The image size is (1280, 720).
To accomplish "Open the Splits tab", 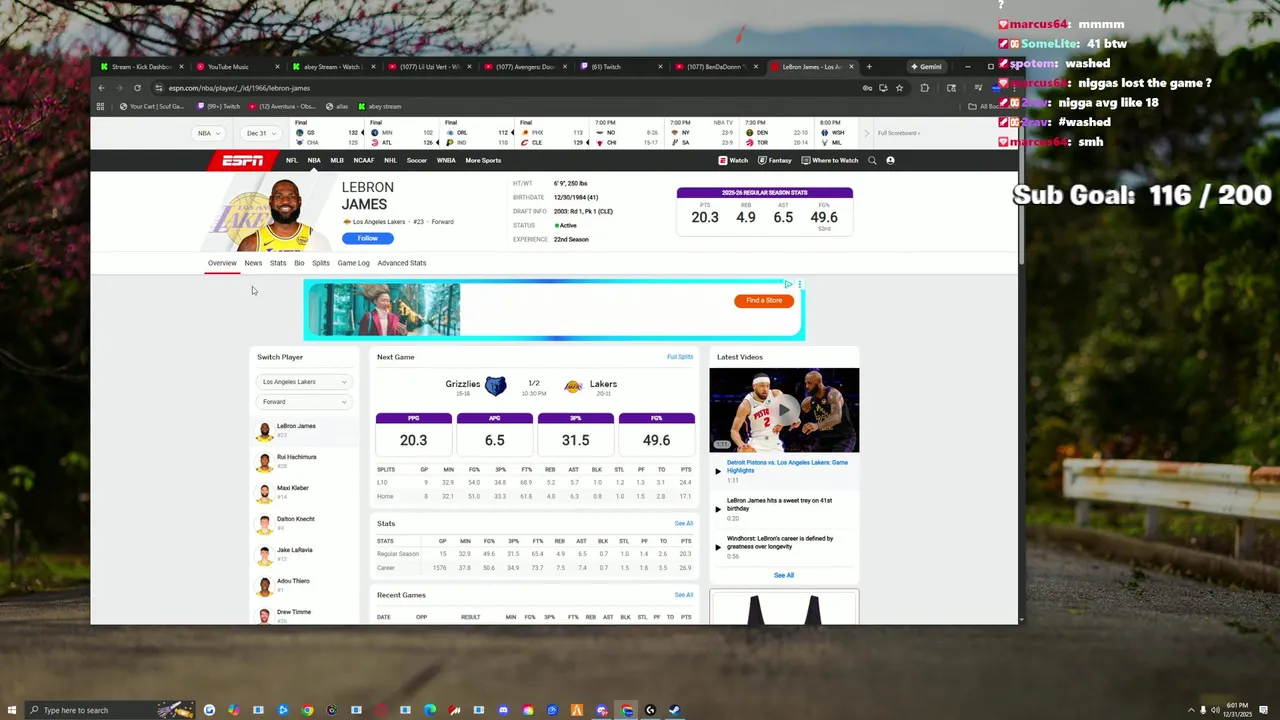I will pos(321,263).
